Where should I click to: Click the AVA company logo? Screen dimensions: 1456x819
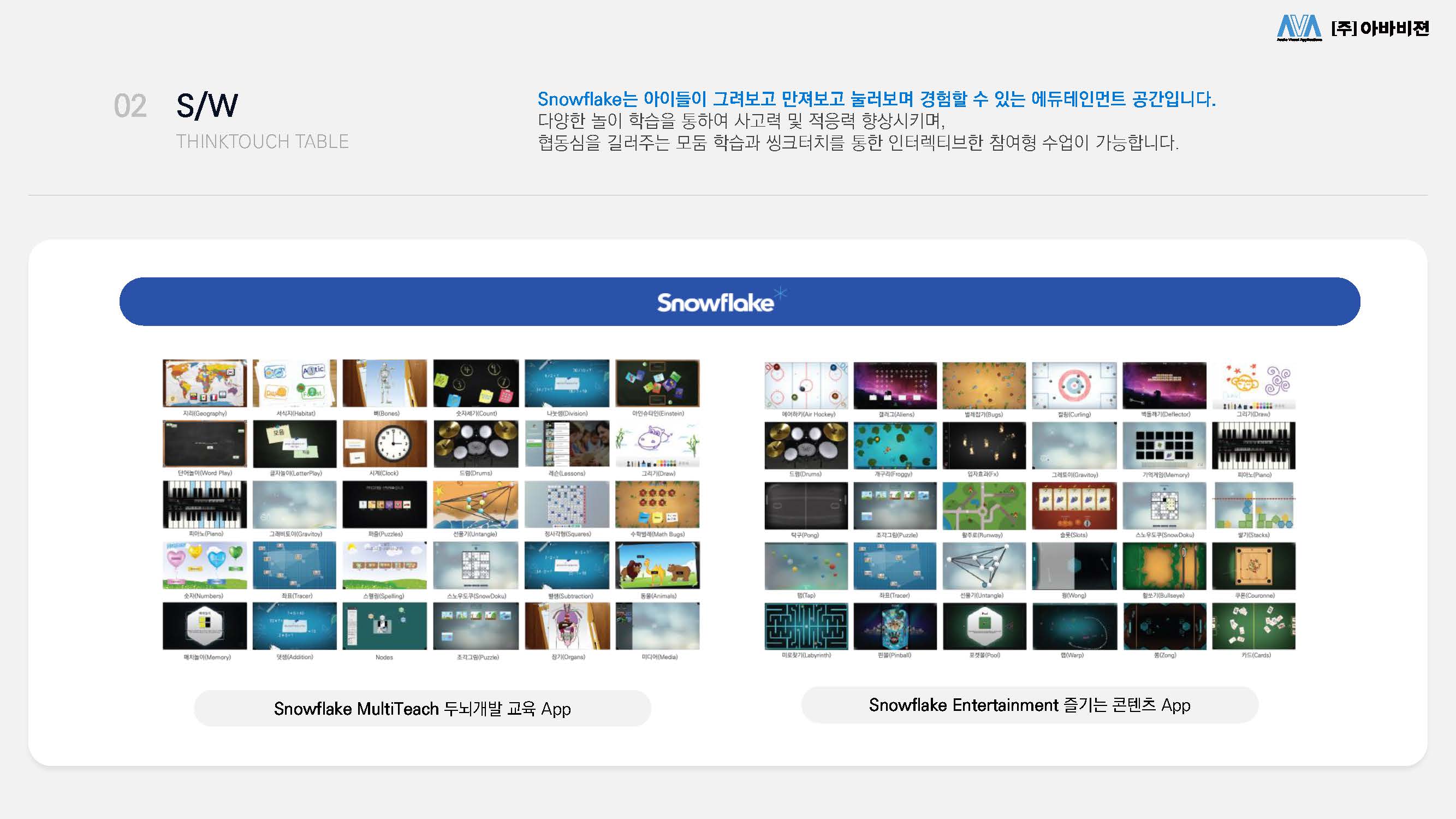[1353, 28]
